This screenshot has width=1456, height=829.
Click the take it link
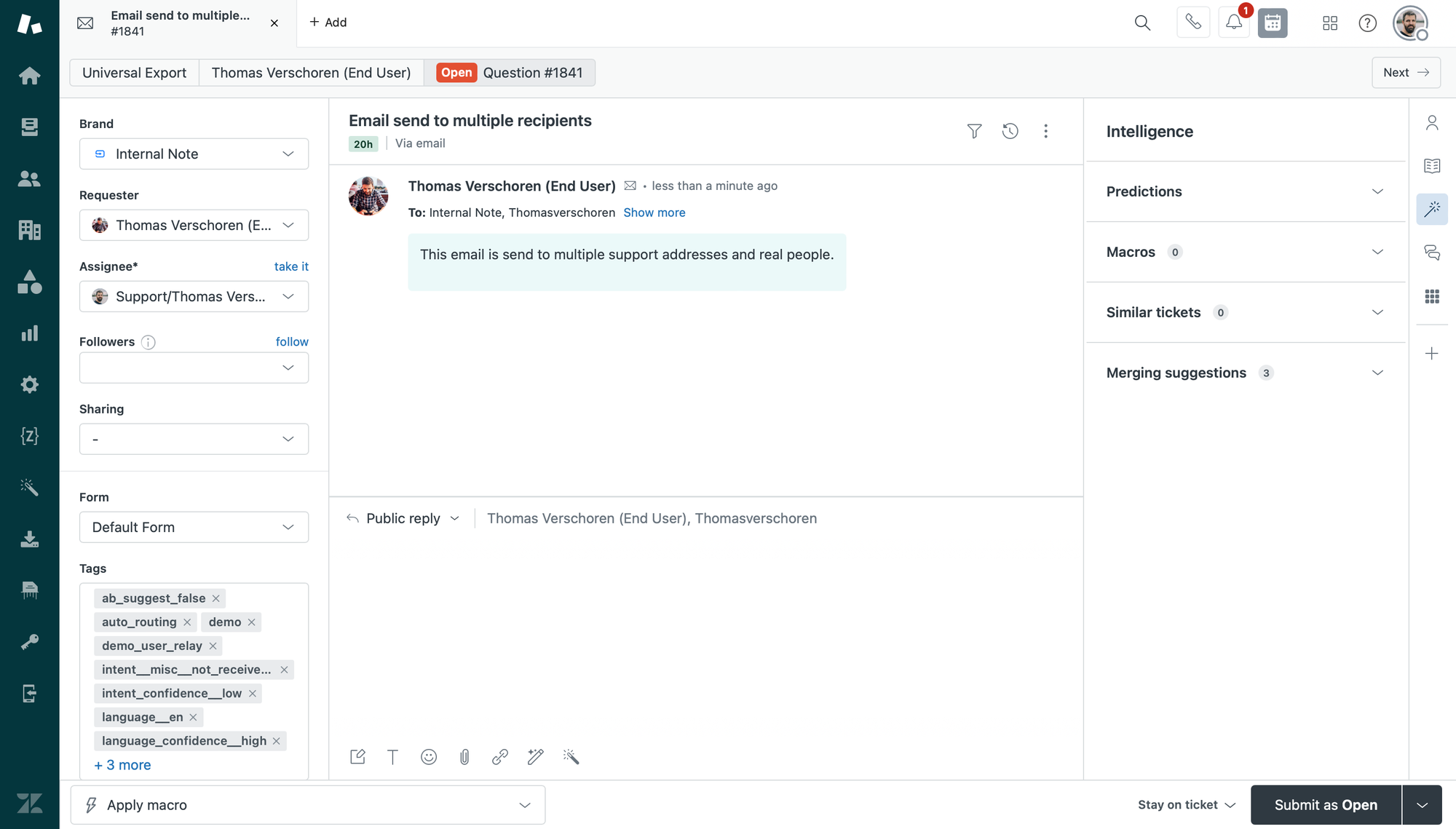[x=291, y=266]
